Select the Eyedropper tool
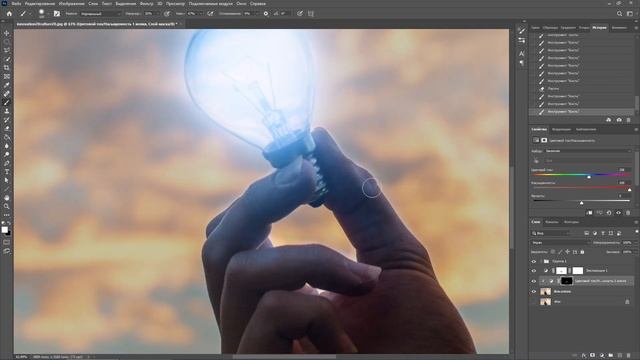The height and width of the screenshot is (360, 640). tap(7, 85)
